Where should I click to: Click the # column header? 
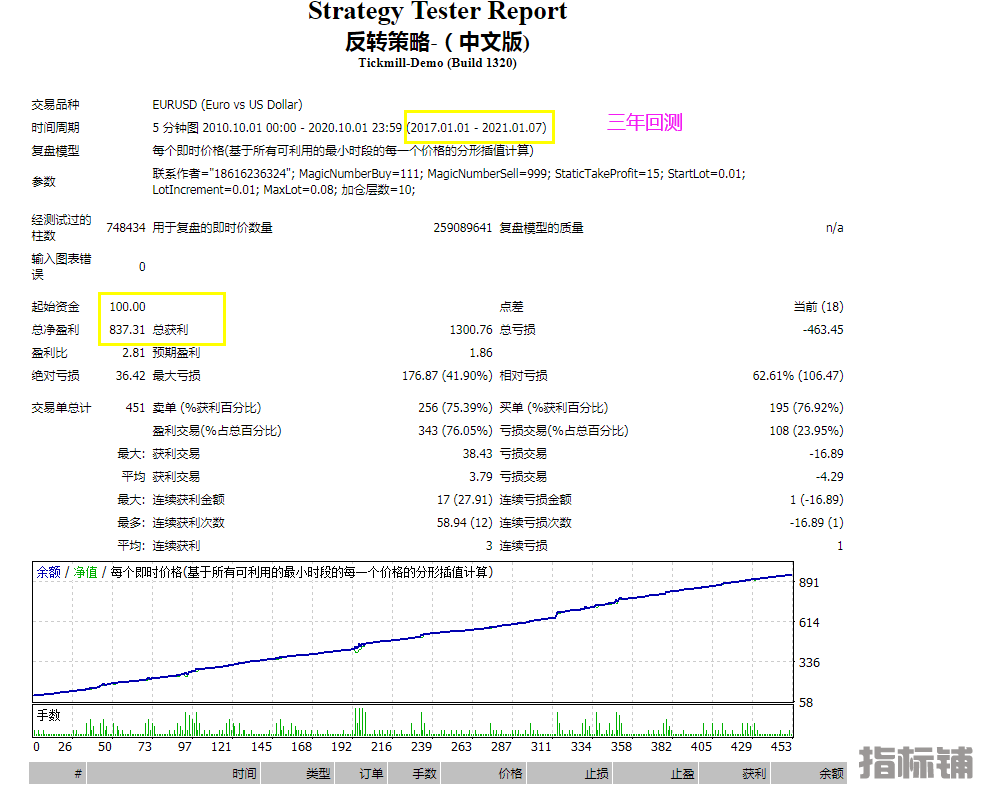click(x=58, y=774)
